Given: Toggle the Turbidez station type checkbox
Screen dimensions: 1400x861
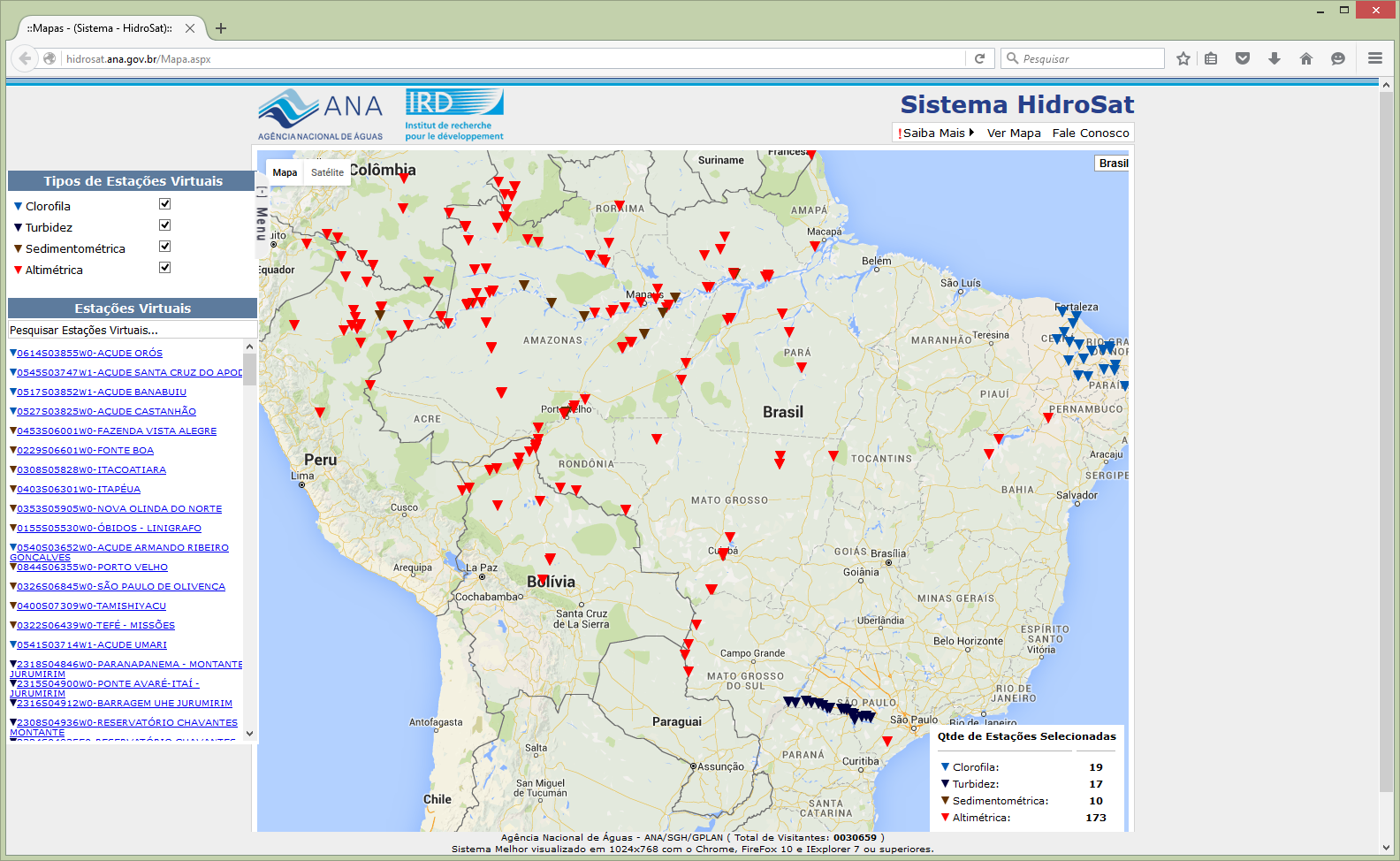Looking at the screenshot, I should coord(164,225).
